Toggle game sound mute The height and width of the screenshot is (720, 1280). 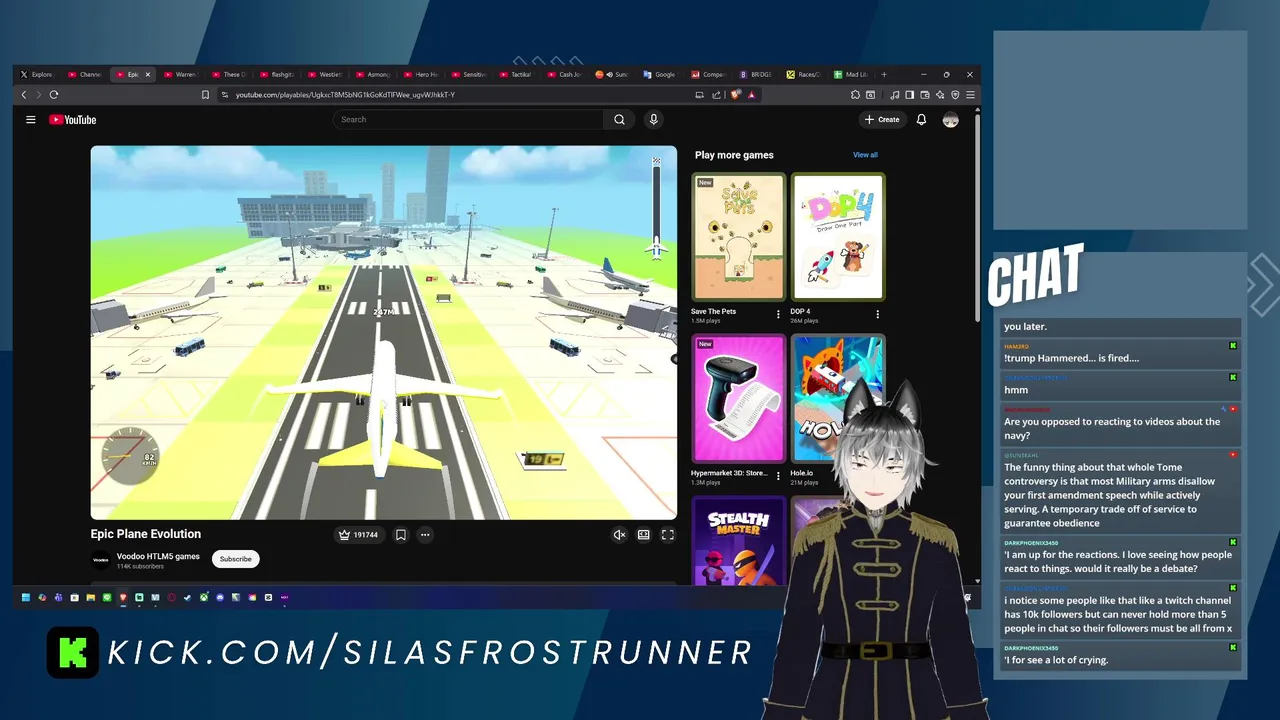coord(619,535)
